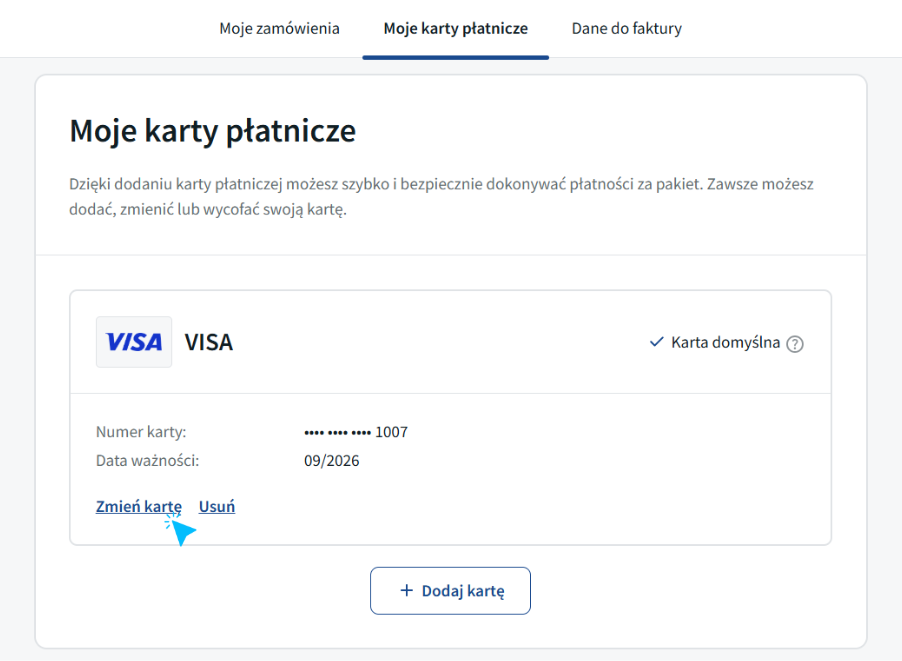Click the blue underline of active tab
902x661 pixels.
pyautogui.click(x=456, y=58)
